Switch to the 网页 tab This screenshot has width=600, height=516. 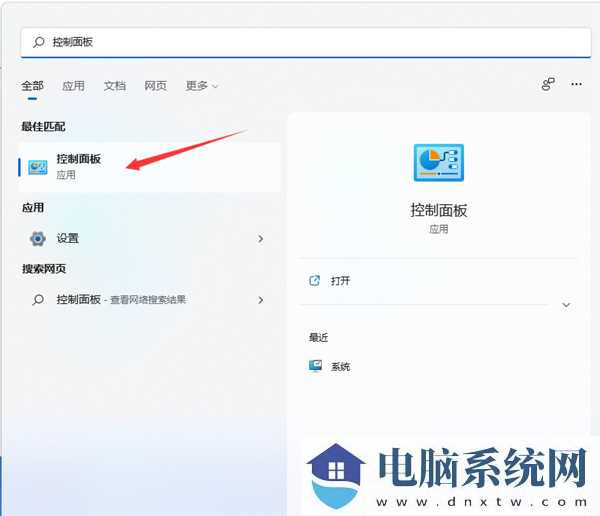[x=156, y=86]
